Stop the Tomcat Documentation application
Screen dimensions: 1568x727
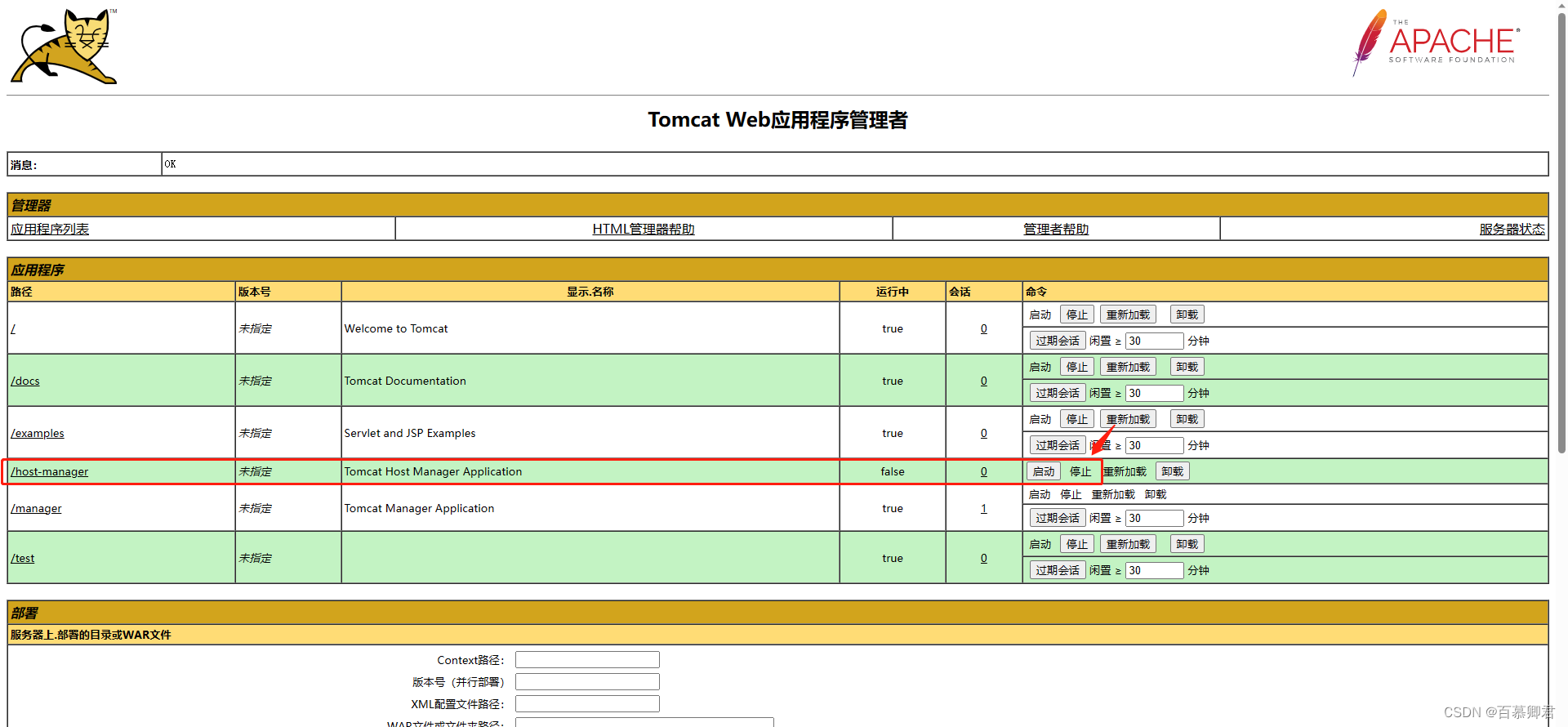click(x=1077, y=367)
